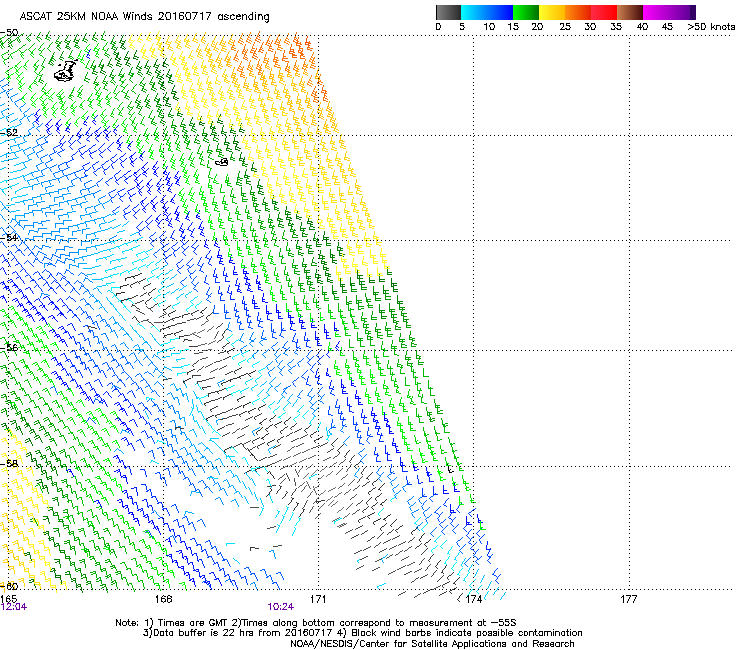Click the brown 35-40 knots legend band
Image resolution: width=740 pixels, height=650 pixels.
coord(630,12)
